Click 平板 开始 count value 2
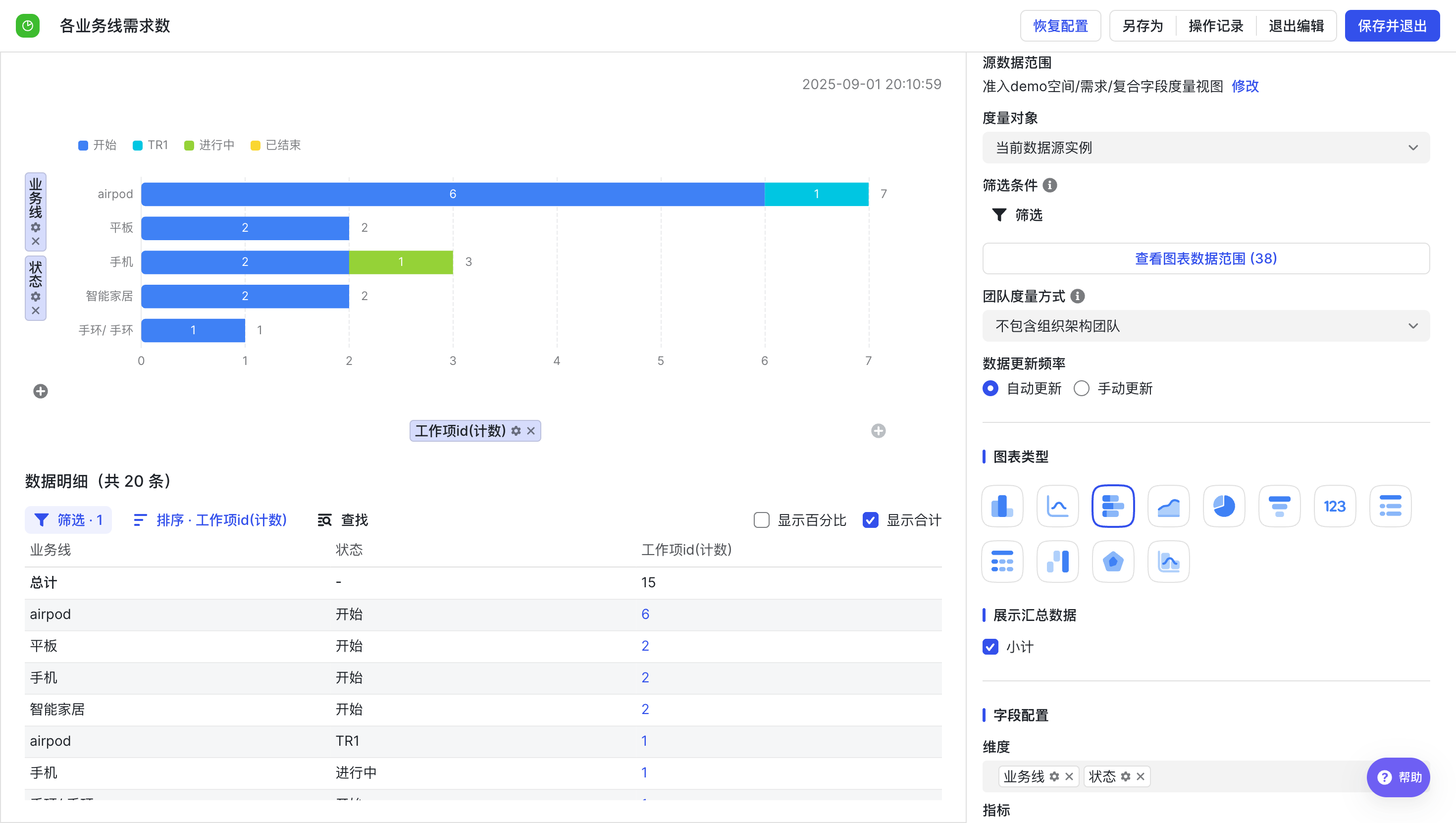1456x823 pixels. pyautogui.click(x=645, y=646)
